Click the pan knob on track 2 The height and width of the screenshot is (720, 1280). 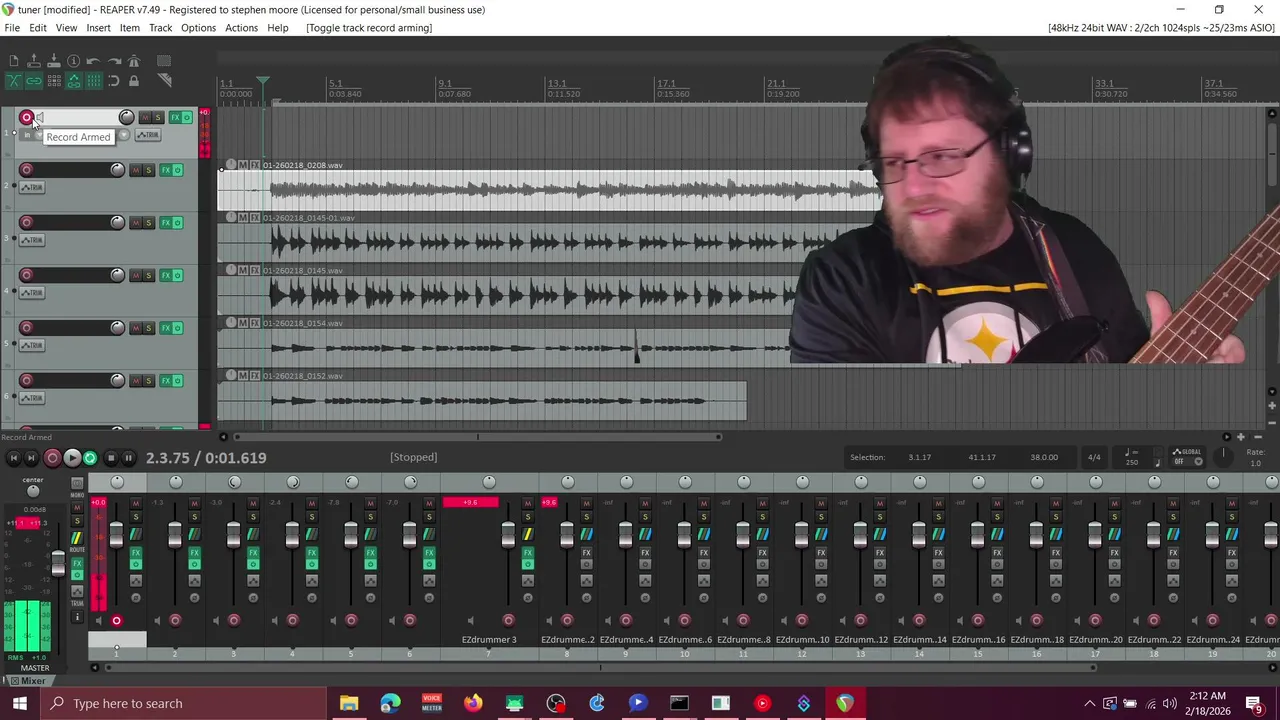point(117,170)
